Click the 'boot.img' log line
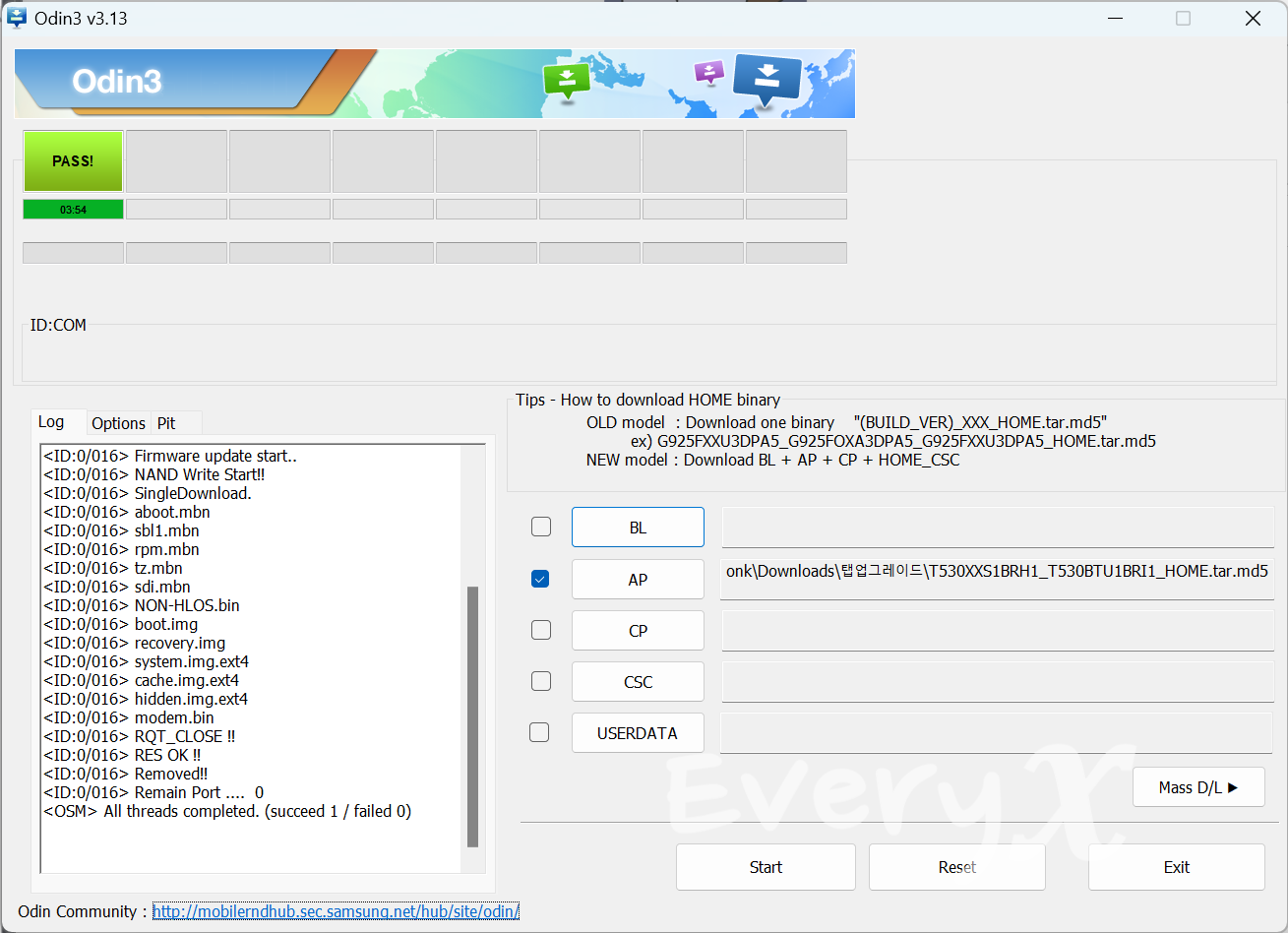The height and width of the screenshot is (933, 1288). [121, 624]
